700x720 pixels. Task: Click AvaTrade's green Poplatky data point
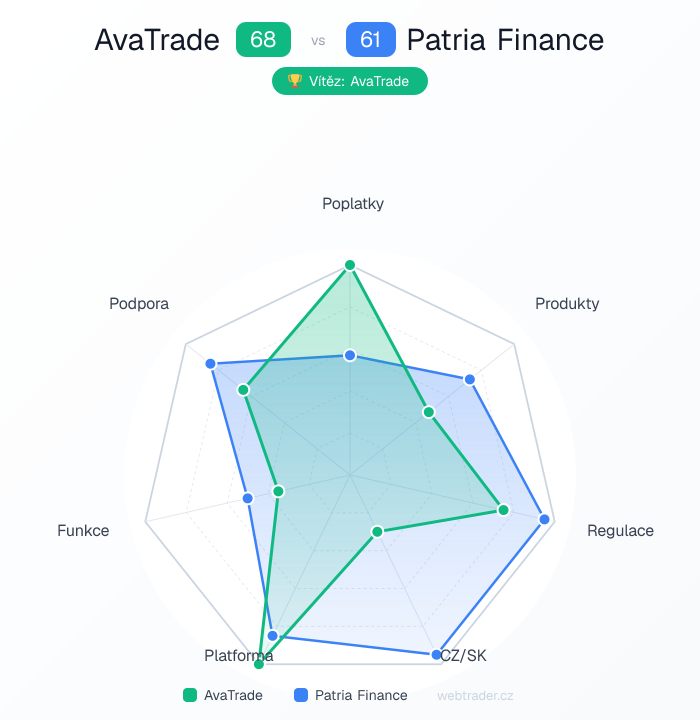350,265
